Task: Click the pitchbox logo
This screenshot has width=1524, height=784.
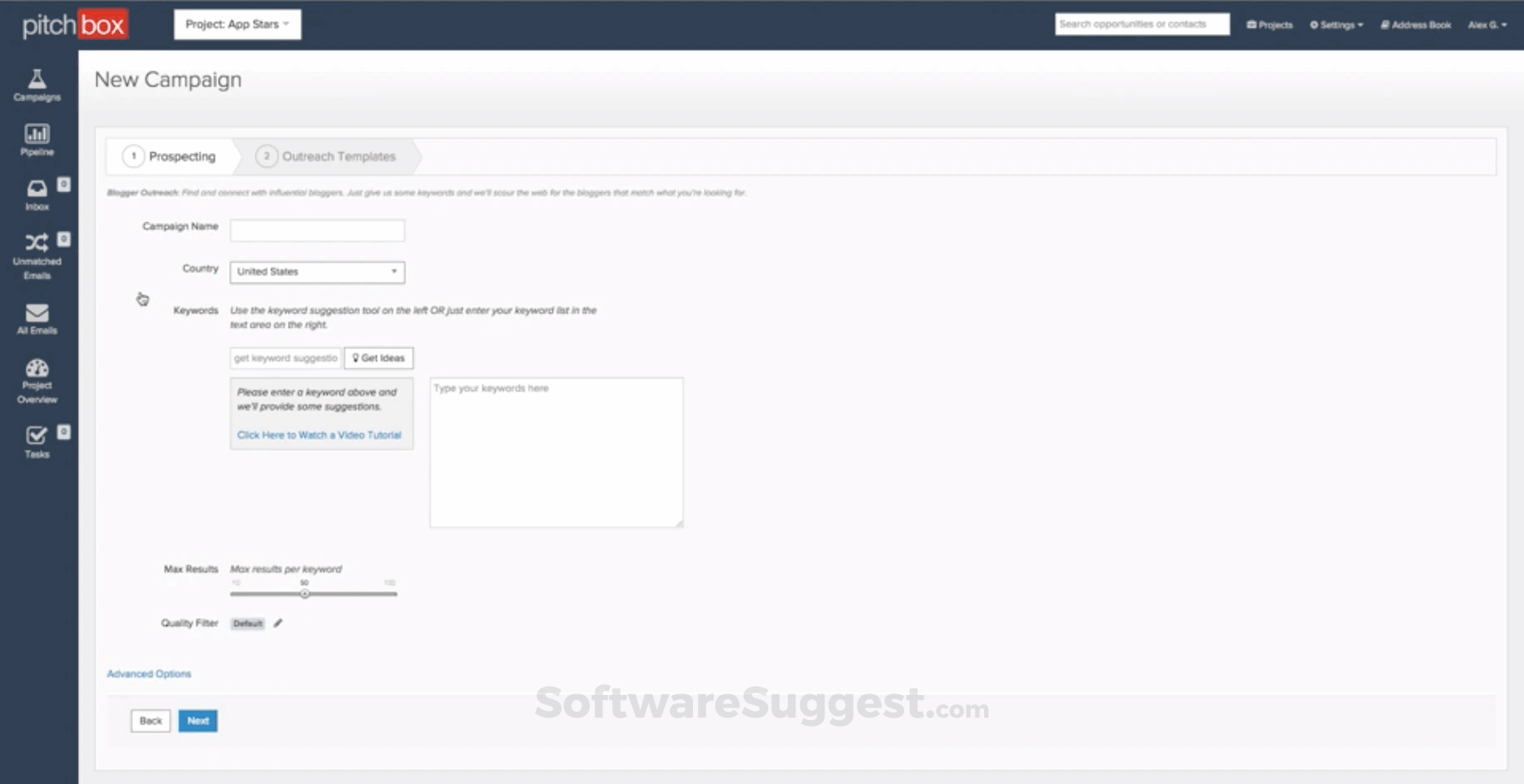Action: pyautogui.click(x=73, y=24)
